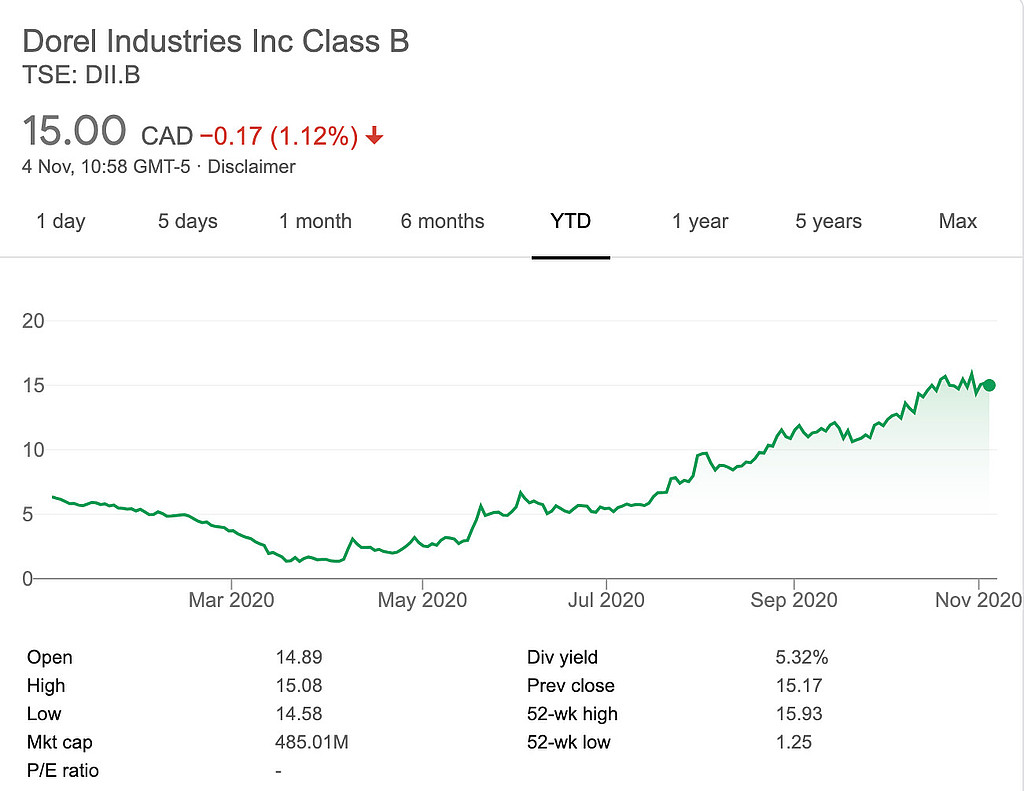
Task: View the 5 years chart range
Action: [828, 221]
